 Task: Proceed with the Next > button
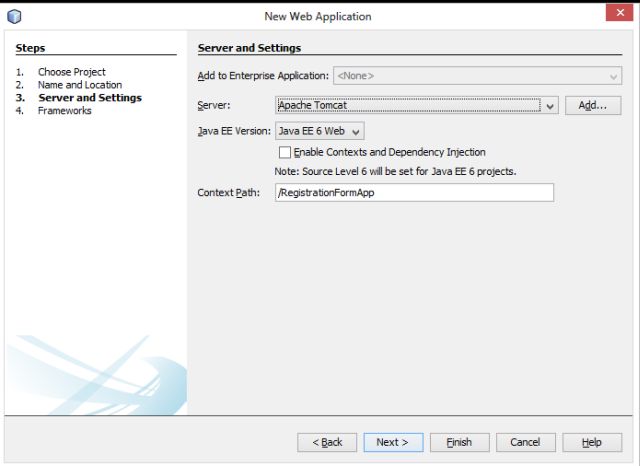point(393,442)
